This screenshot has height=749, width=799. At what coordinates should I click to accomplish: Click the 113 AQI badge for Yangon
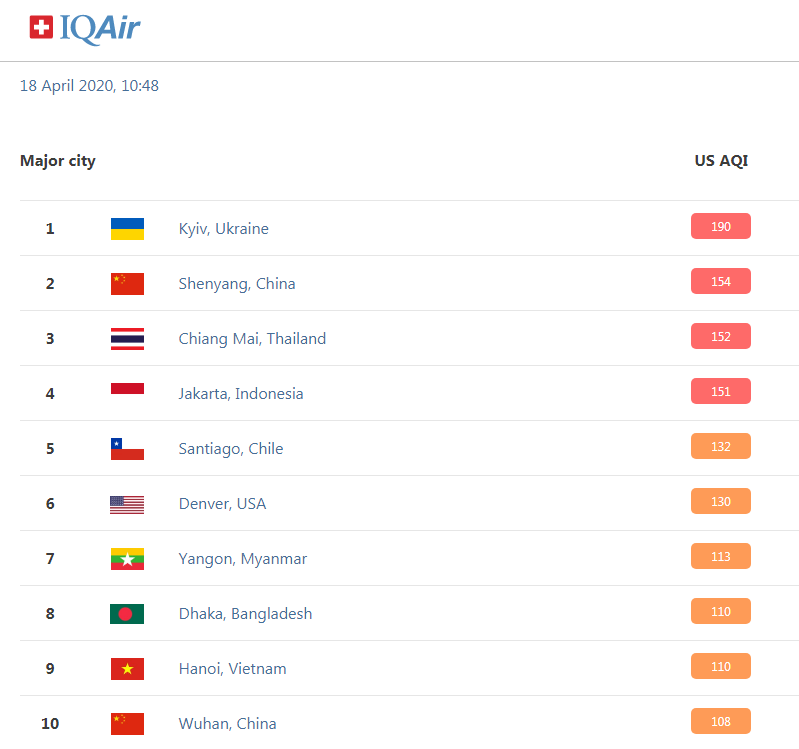[x=721, y=556]
